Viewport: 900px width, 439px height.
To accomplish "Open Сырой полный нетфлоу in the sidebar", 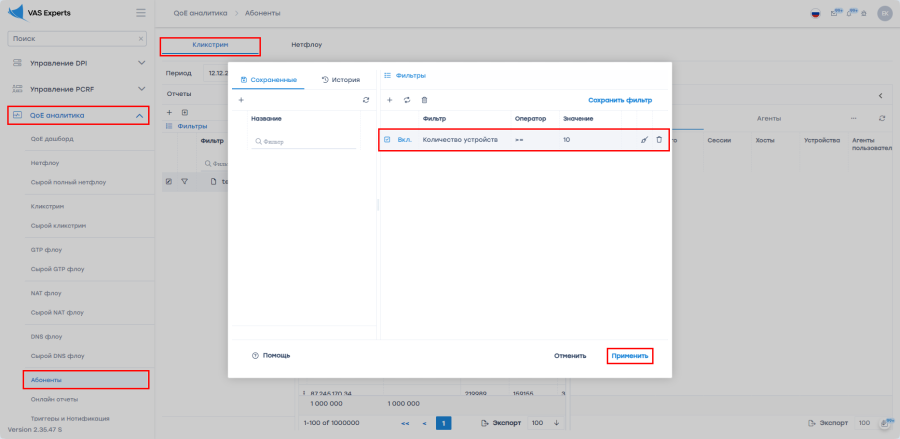I will click(68, 182).
